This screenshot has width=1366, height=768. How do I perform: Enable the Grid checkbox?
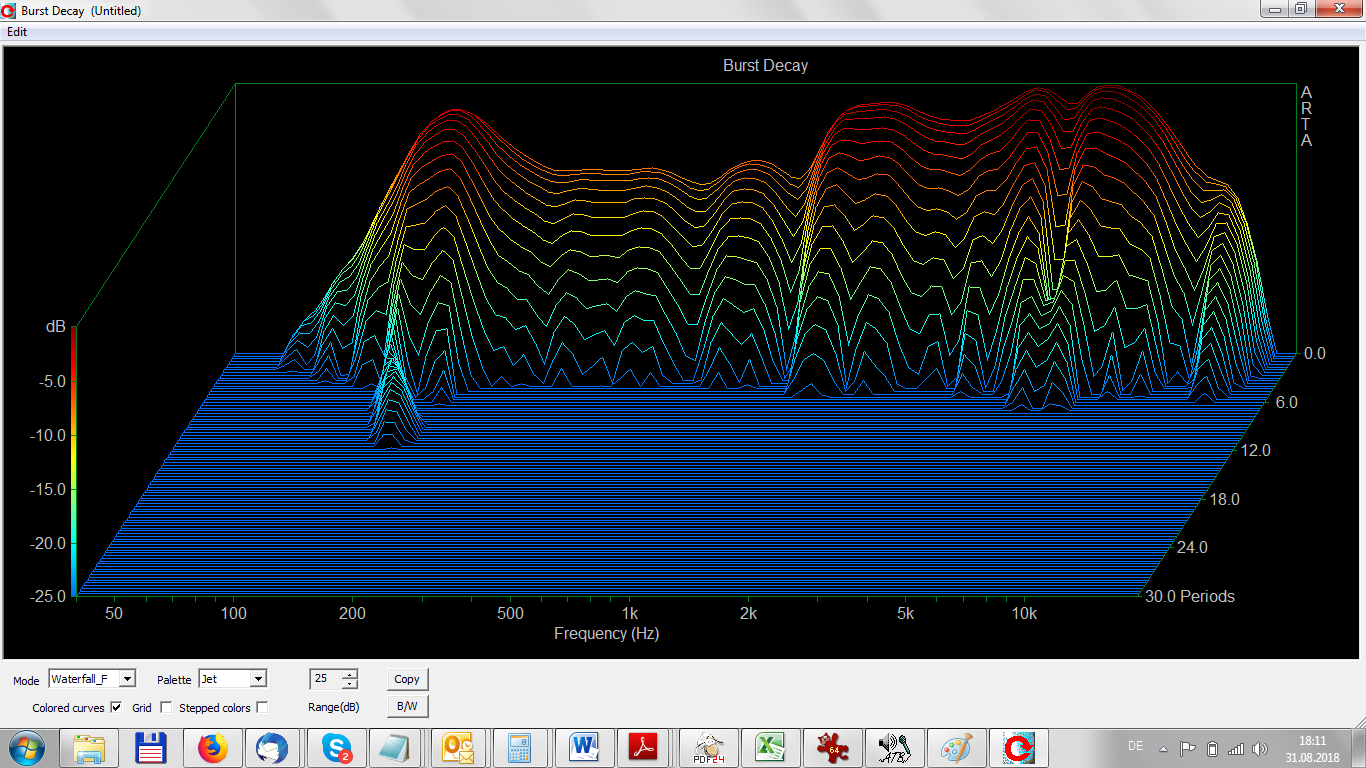tap(166, 708)
